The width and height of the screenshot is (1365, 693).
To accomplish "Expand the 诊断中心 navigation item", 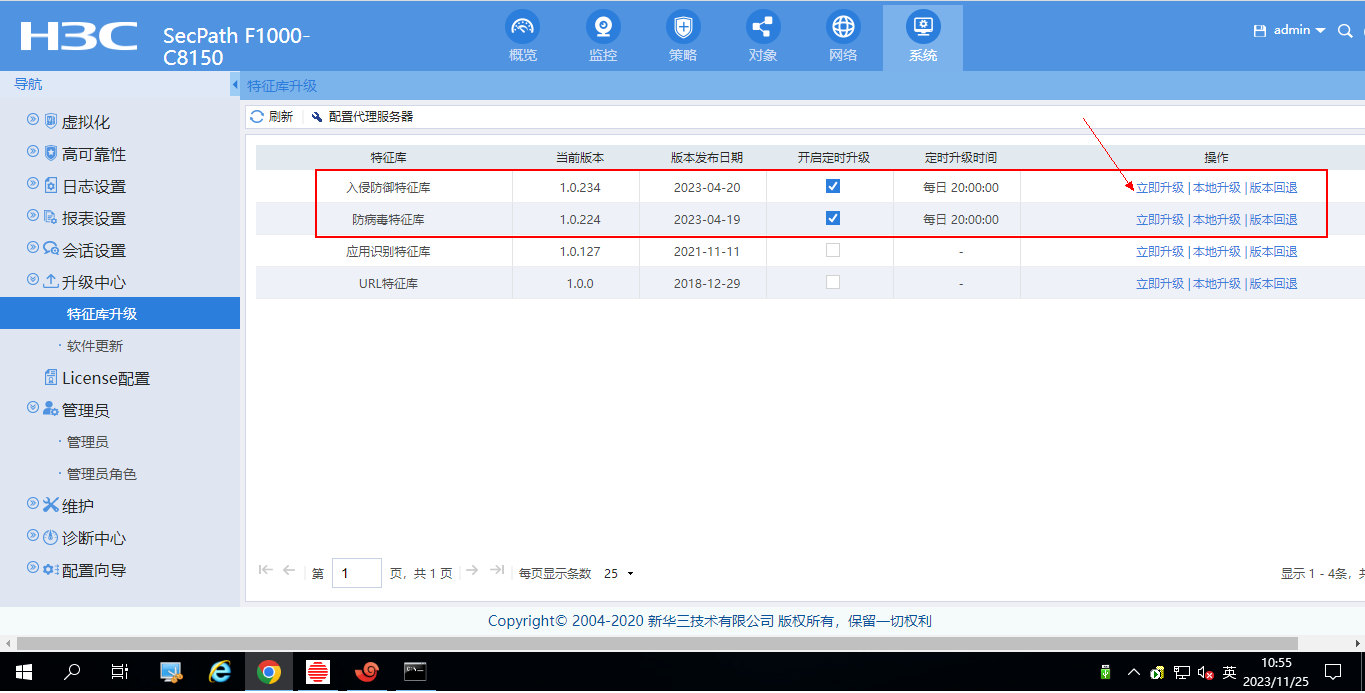I will (33, 537).
